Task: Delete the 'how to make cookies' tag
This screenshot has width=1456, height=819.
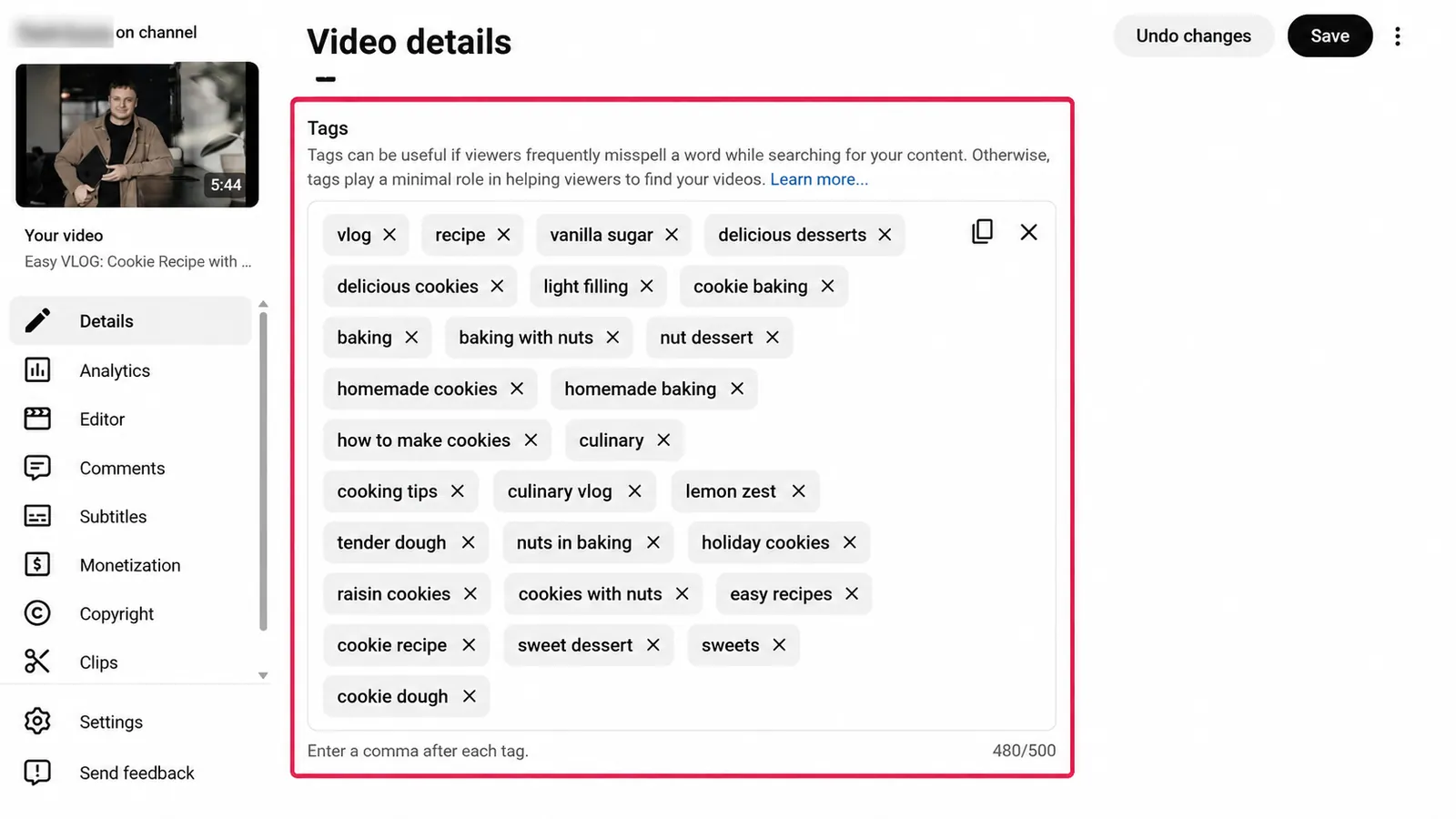Action: click(x=531, y=440)
